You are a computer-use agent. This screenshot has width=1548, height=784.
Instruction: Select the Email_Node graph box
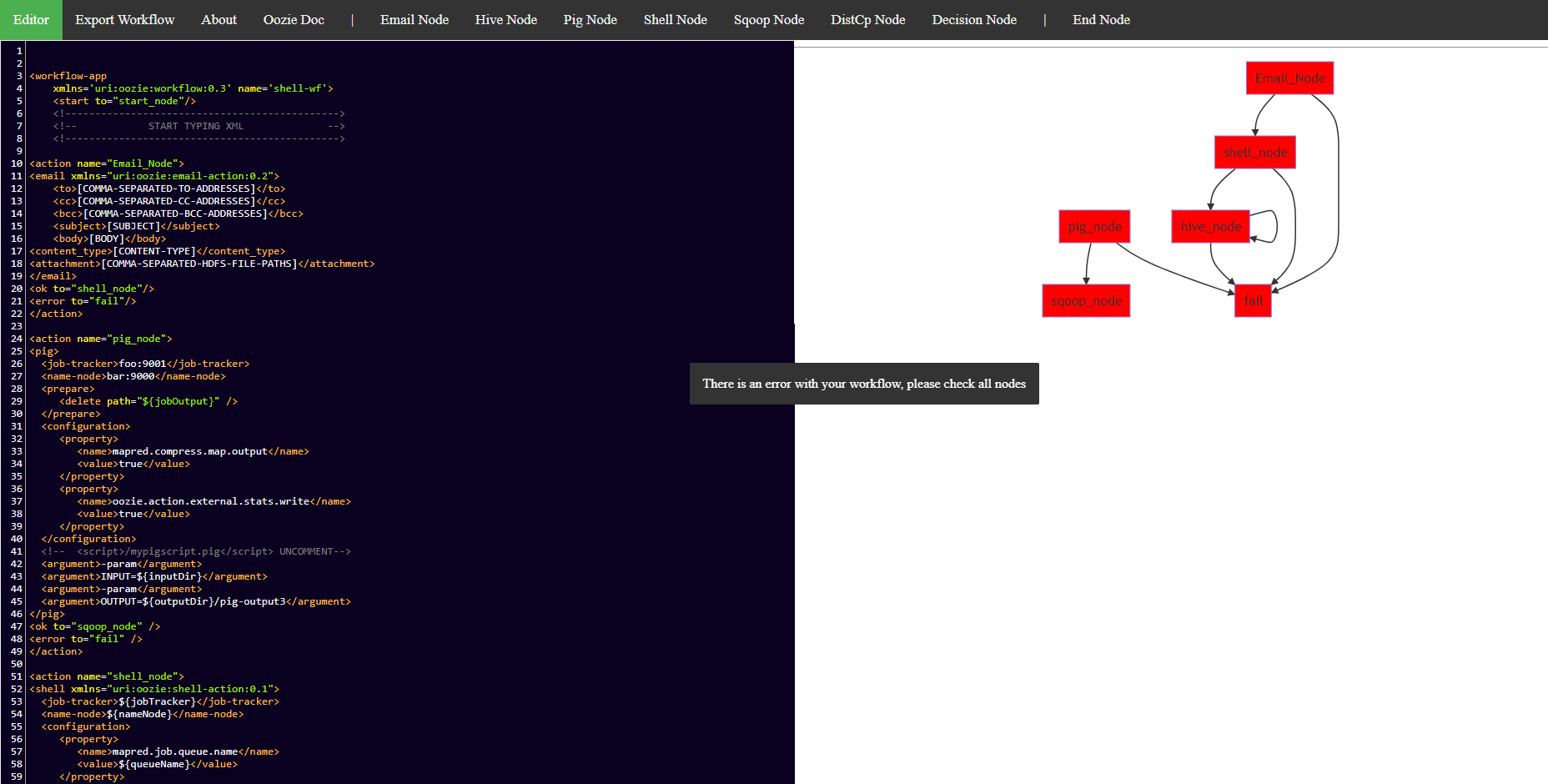1289,78
